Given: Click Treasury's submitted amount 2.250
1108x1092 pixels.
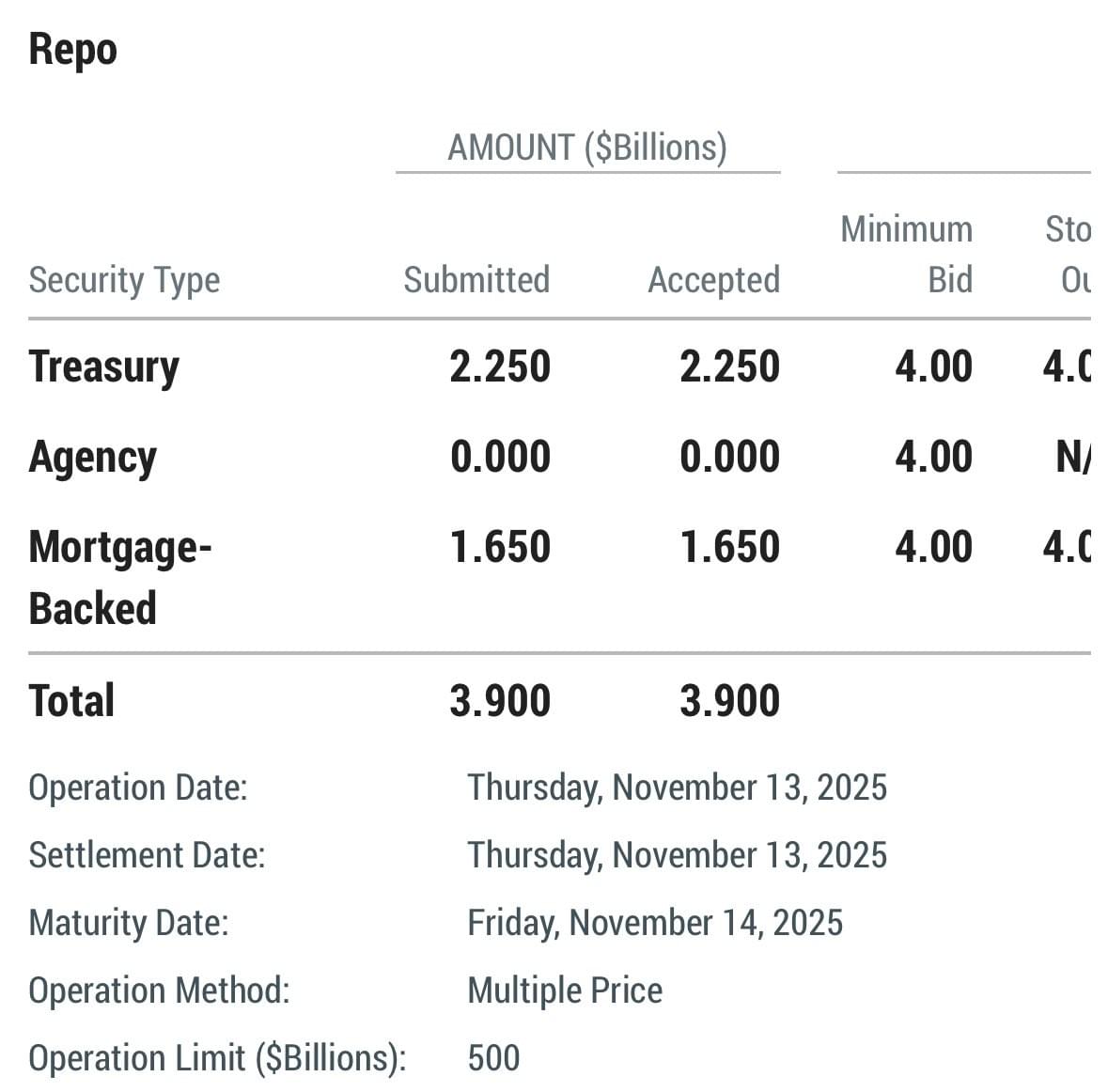Looking at the screenshot, I should click(500, 367).
